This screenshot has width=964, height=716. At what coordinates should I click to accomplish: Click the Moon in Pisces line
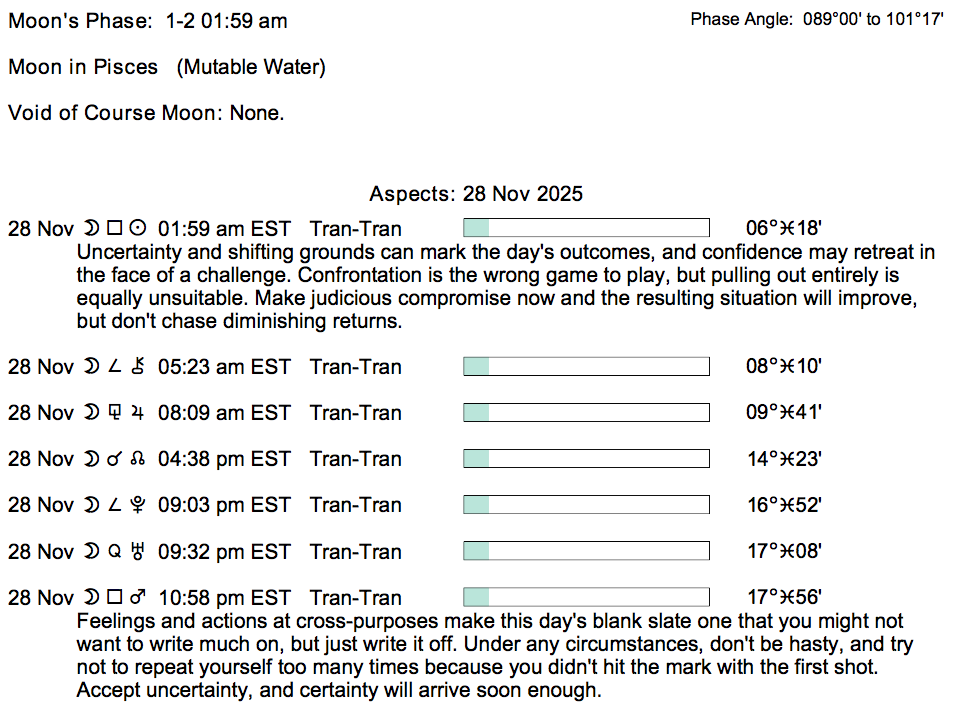coord(167,67)
